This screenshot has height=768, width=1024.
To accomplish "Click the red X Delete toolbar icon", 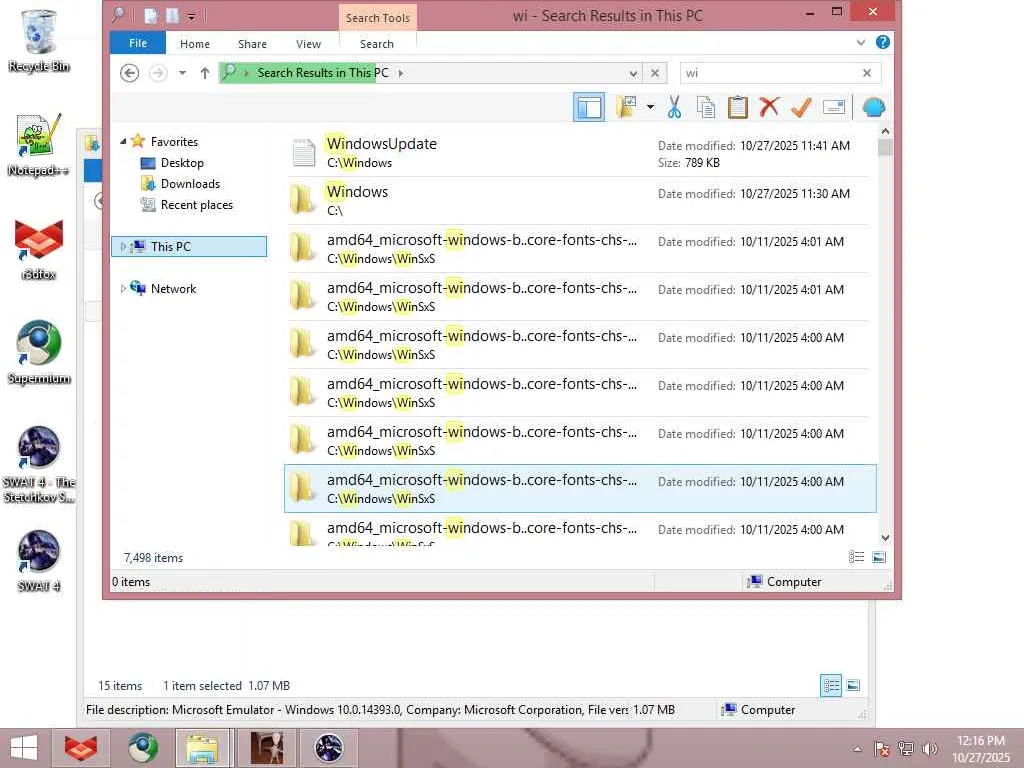I will (x=769, y=107).
